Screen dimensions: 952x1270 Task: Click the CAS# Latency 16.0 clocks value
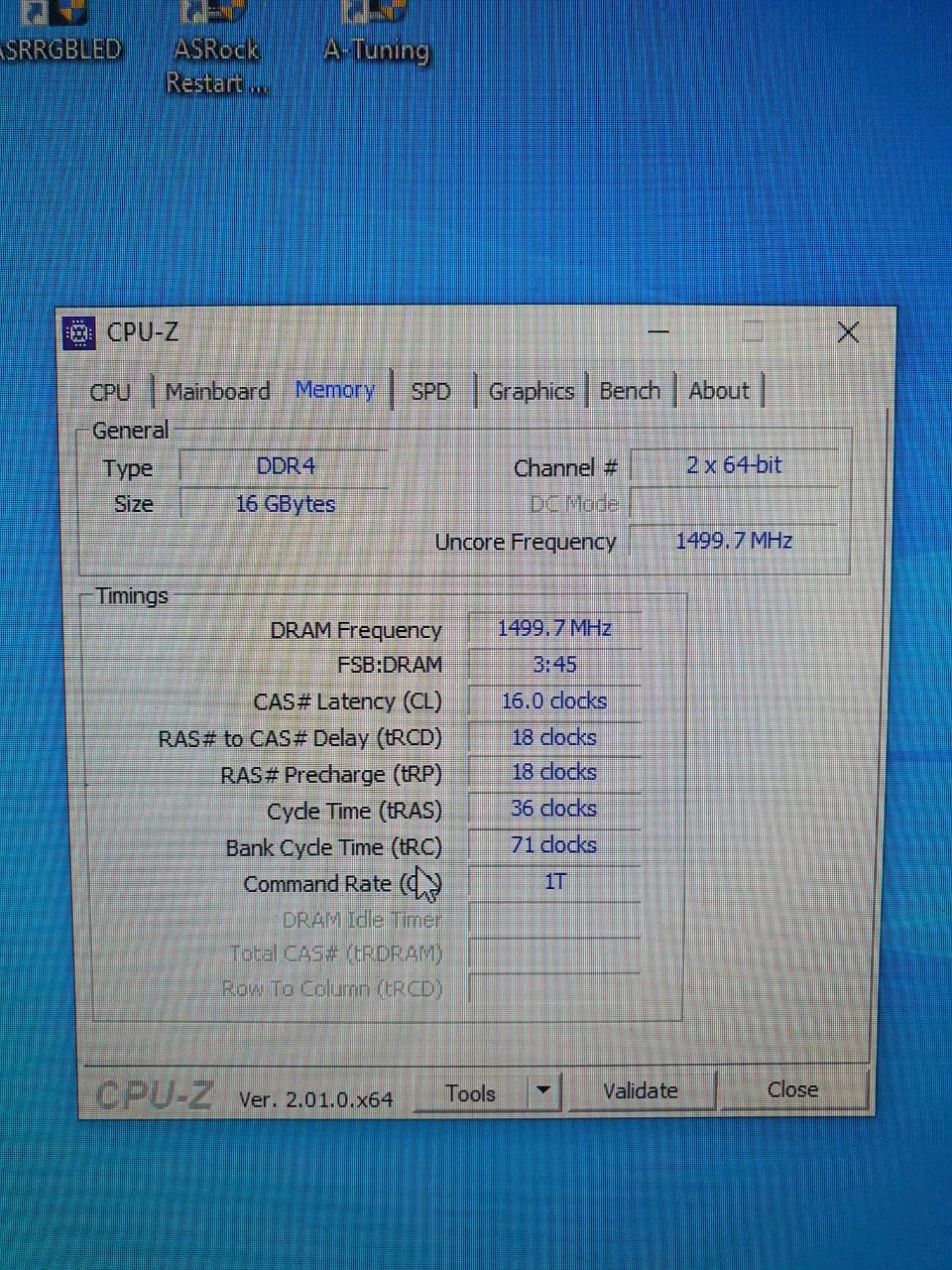pos(554,701)
